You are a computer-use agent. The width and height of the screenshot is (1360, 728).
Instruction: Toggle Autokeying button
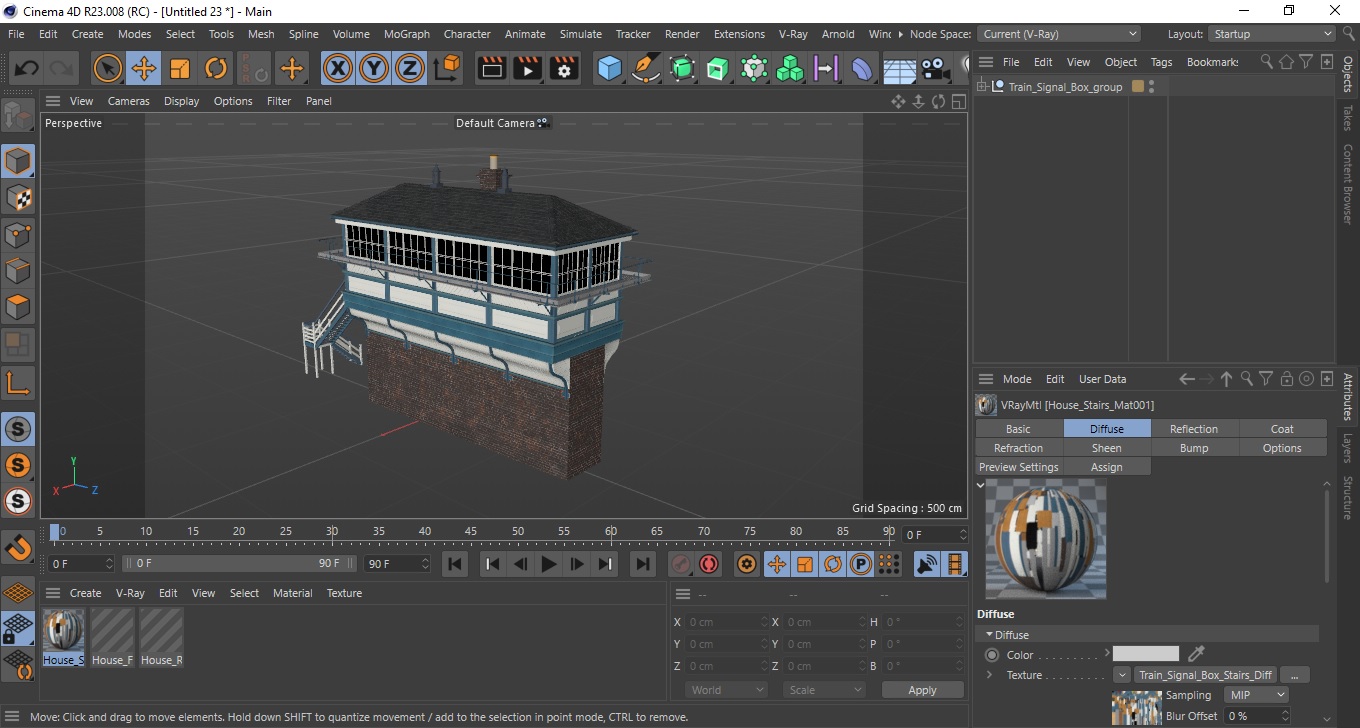click(709, 564)
